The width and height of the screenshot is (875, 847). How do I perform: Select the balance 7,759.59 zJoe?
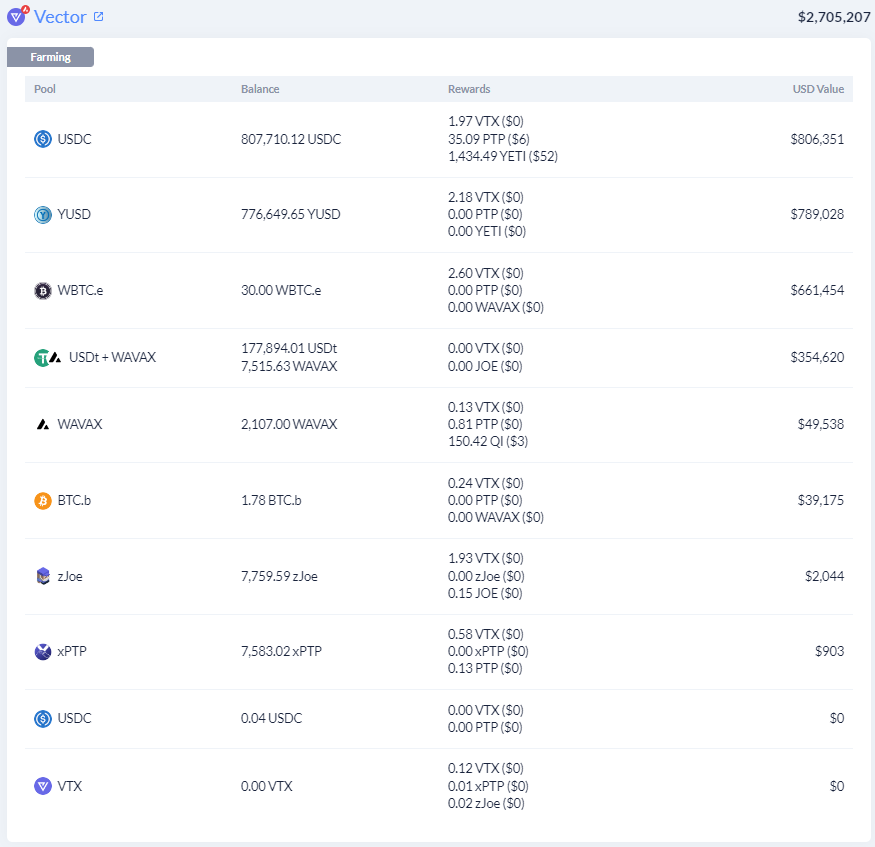click(x=279, y=576)
